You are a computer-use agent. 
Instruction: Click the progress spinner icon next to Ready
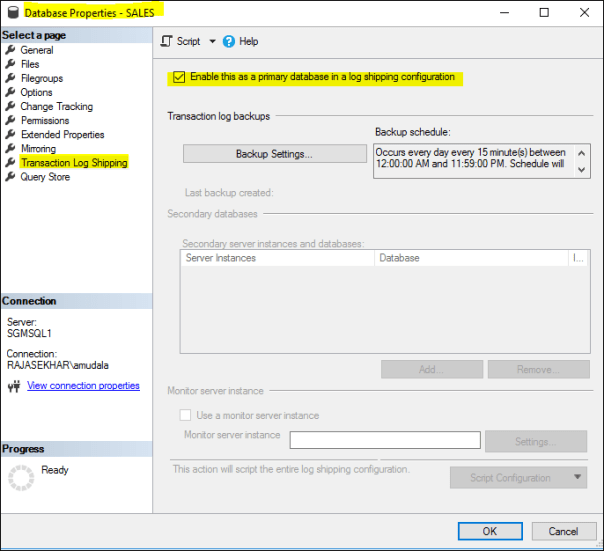[21, 478]
